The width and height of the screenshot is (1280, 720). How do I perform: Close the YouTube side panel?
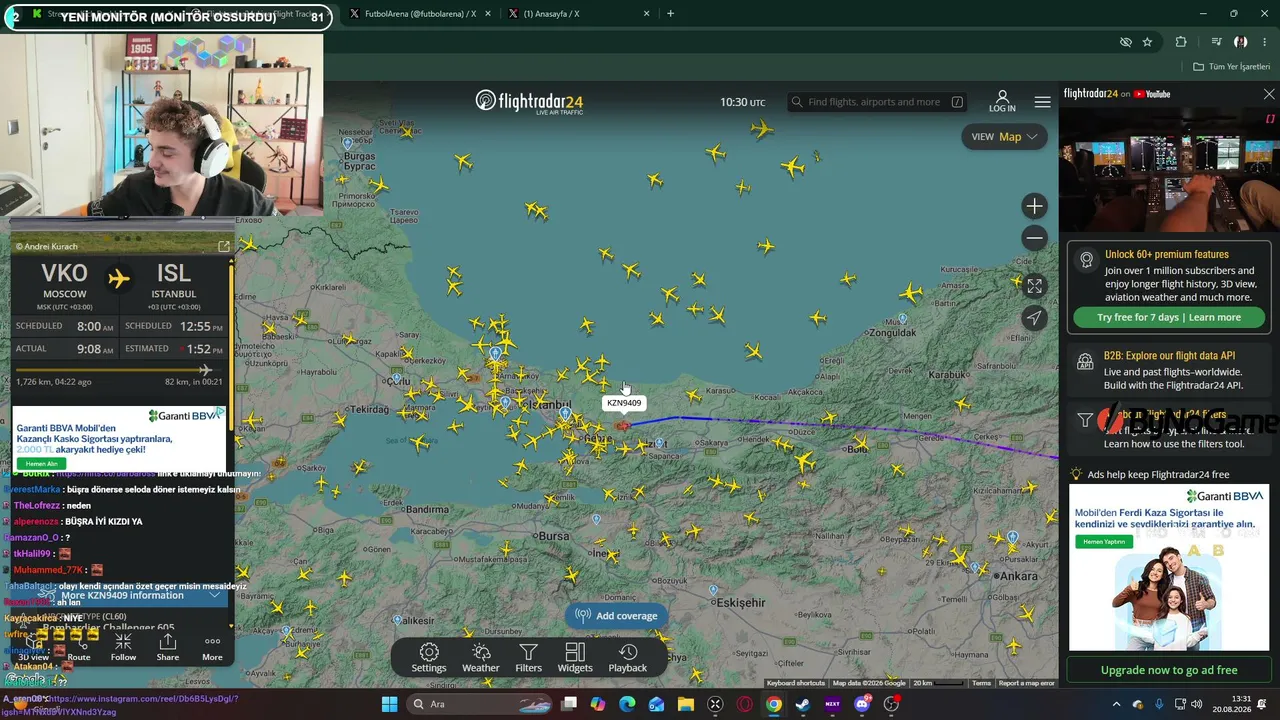(1269, 94)
